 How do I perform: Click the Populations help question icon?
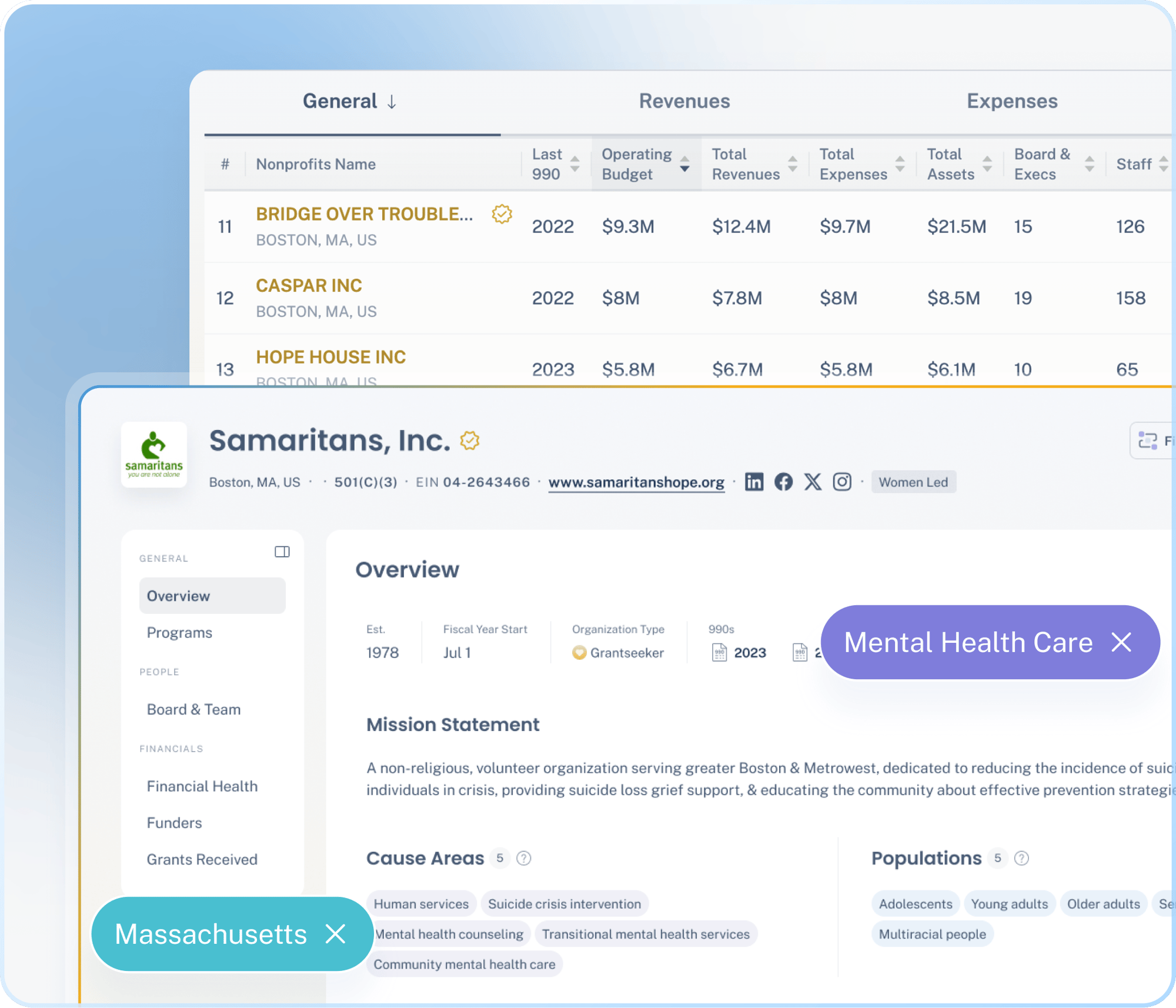point(1021,858)
